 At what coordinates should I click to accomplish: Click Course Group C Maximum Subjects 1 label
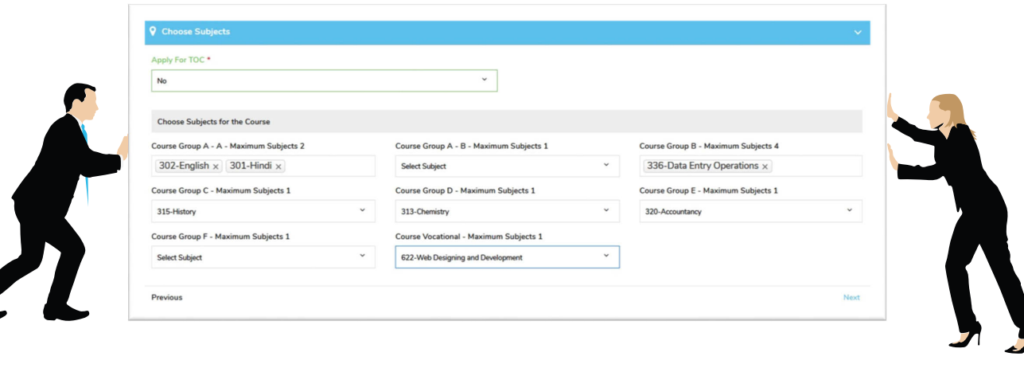[221, 191]
